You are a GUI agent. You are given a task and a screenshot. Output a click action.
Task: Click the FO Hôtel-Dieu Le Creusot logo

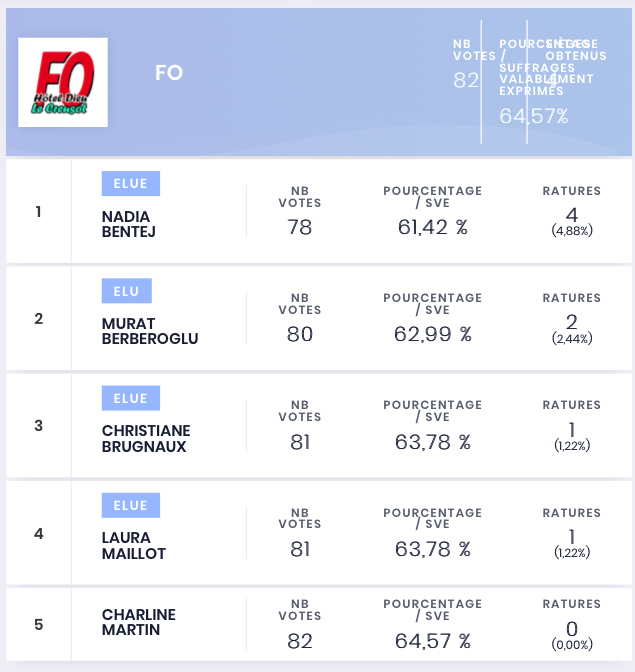pos(63,82)
